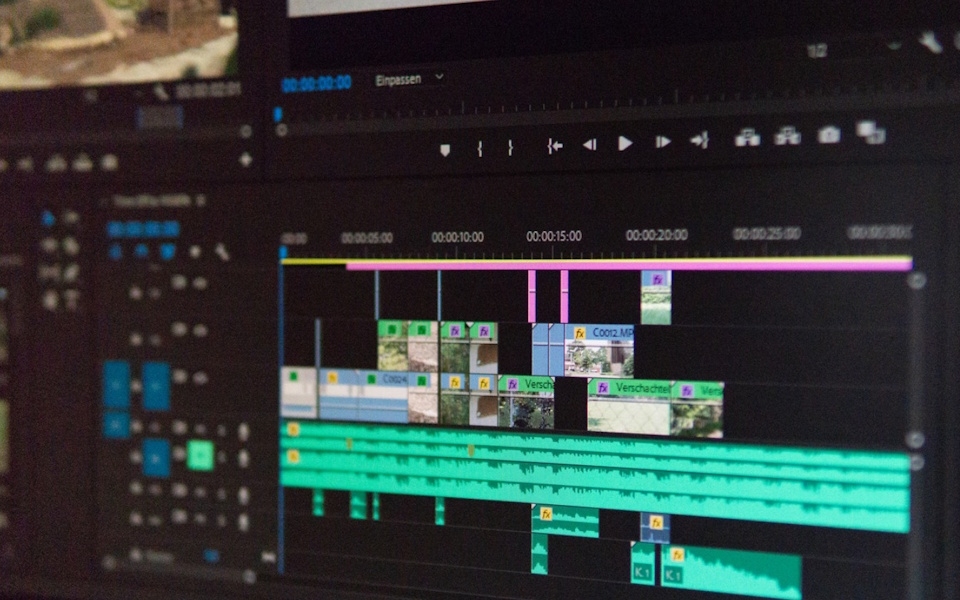Click the blue program timecode 00:00:00:00
The width and height of the screenshot is (960, 600).
coord(317,83)
